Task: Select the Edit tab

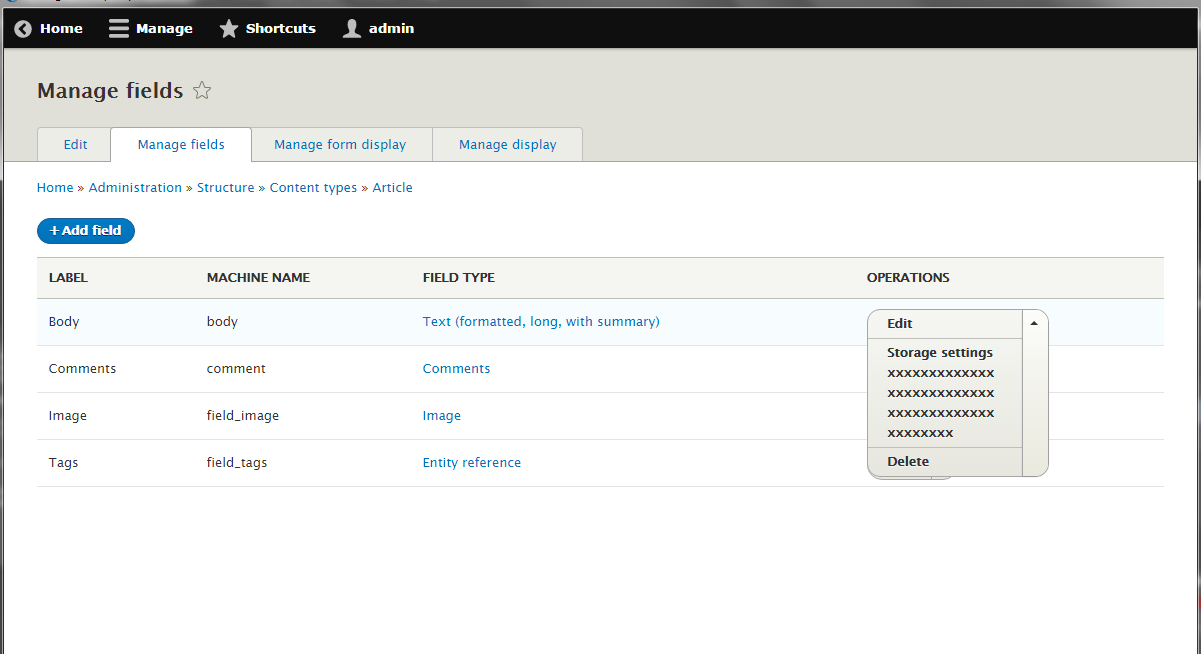Action: [x=74, y=144]
